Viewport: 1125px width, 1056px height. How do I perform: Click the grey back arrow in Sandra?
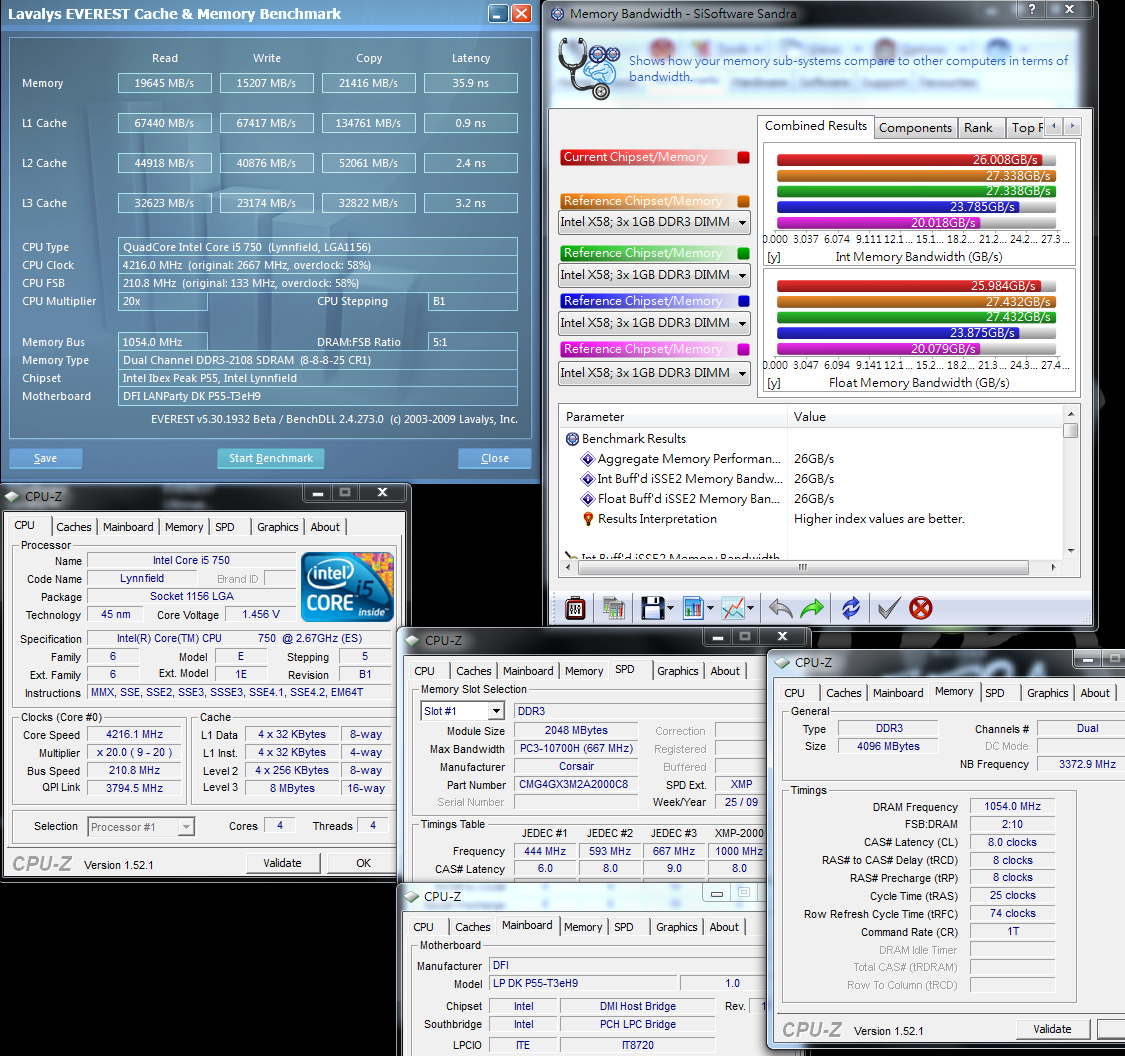[x=780, y=608]
